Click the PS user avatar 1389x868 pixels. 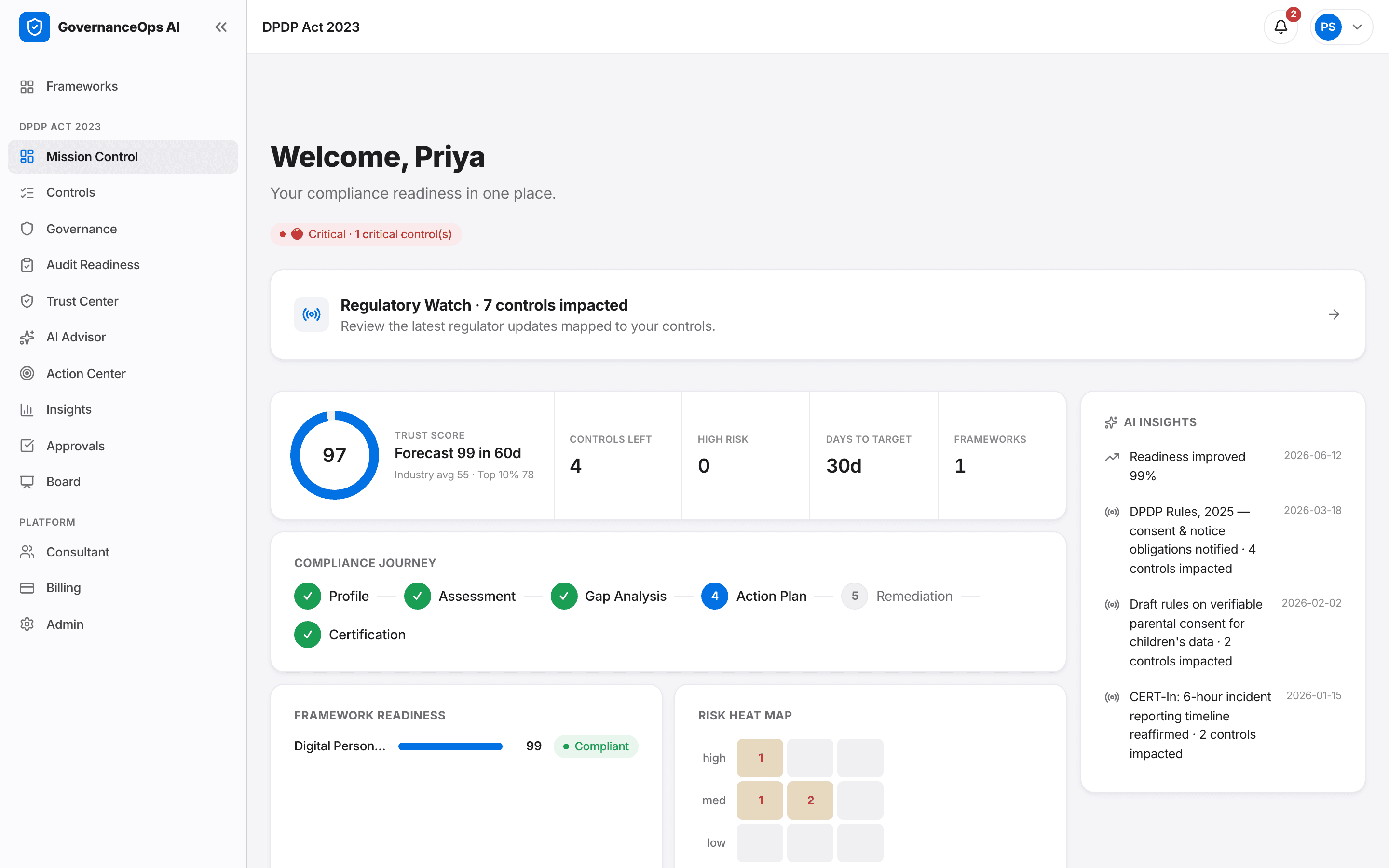point(1328,27)
